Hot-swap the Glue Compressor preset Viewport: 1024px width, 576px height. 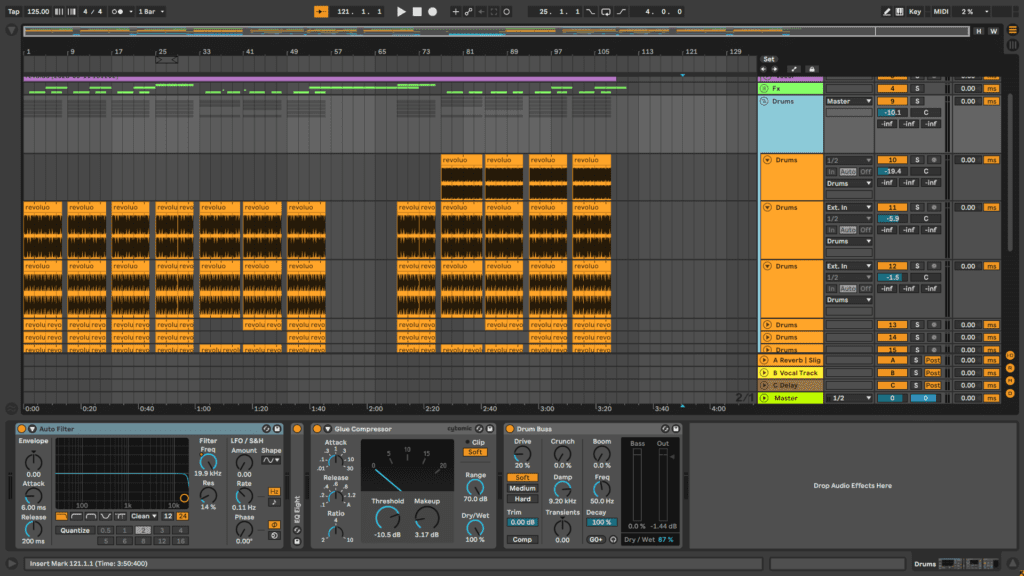pos(479,429)
